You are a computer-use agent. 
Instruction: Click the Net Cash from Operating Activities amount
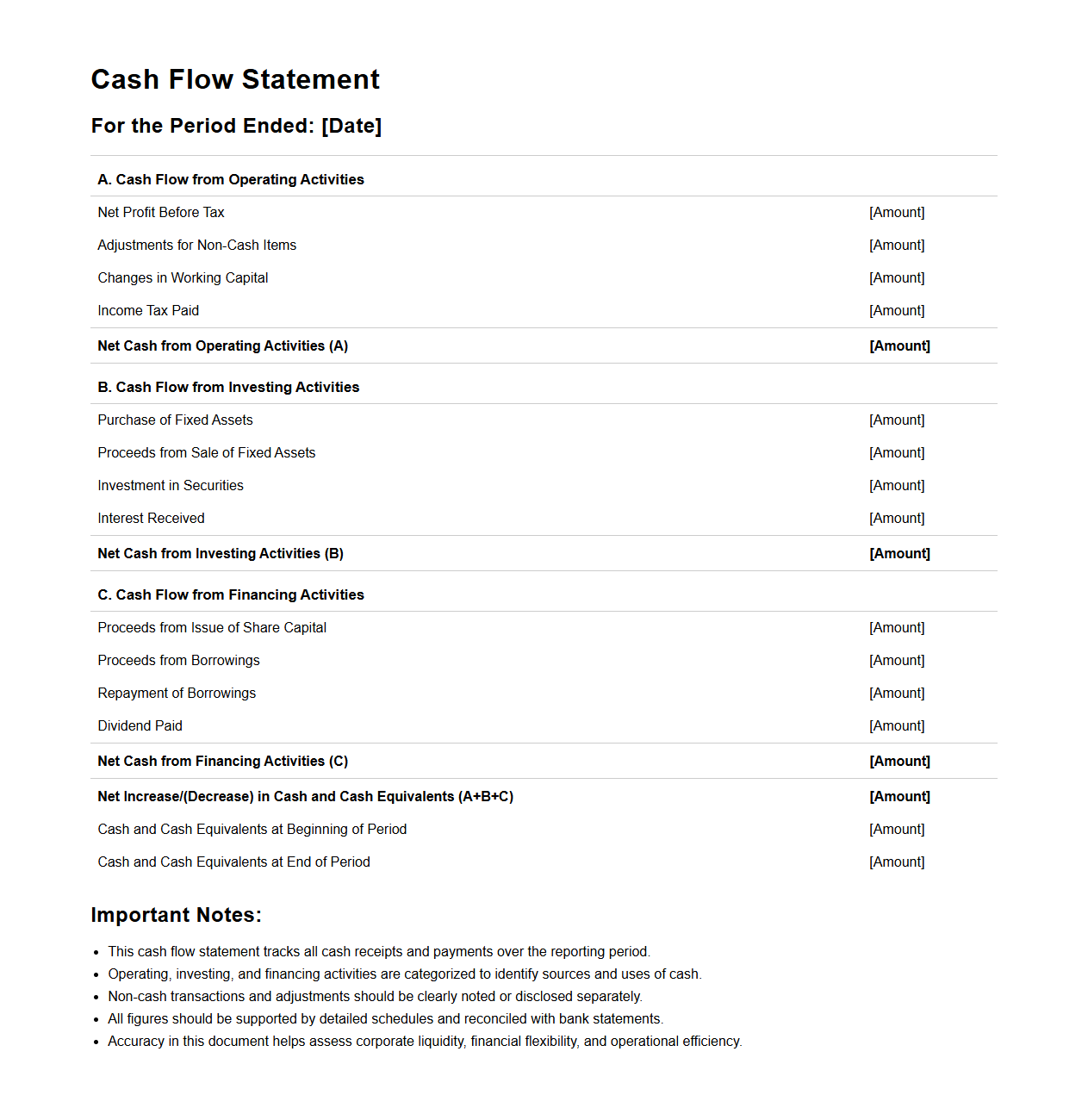[899, 345]
